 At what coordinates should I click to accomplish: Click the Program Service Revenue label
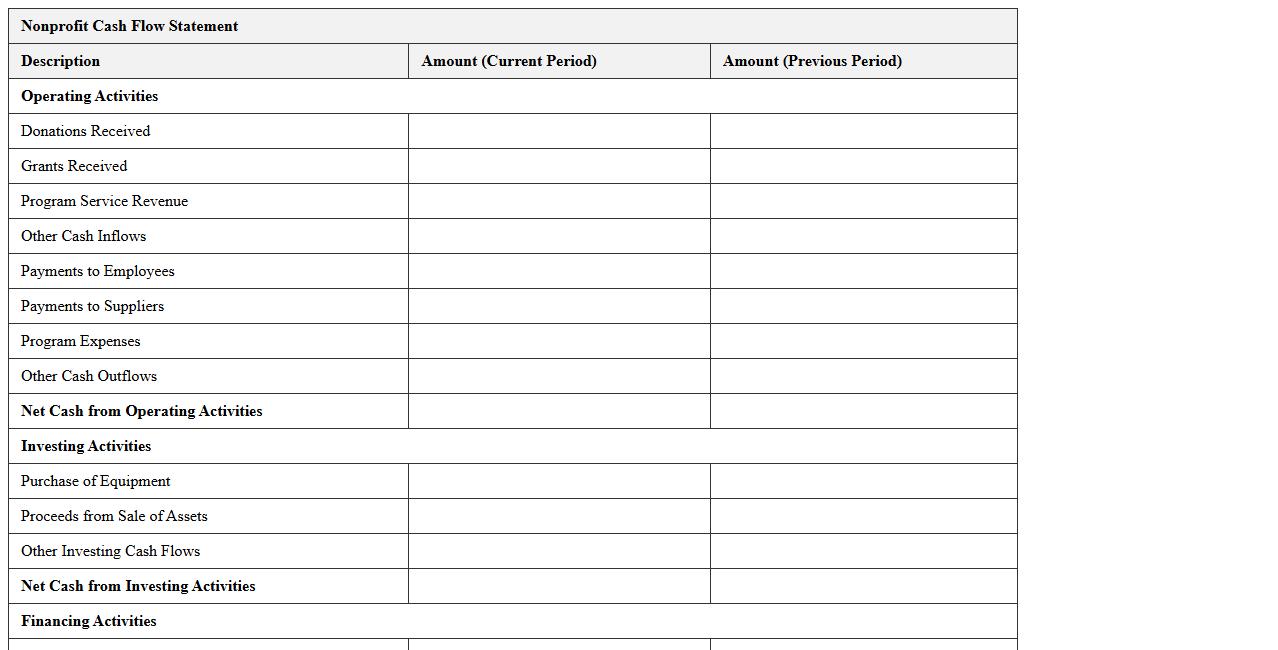[x=104, y=201]
